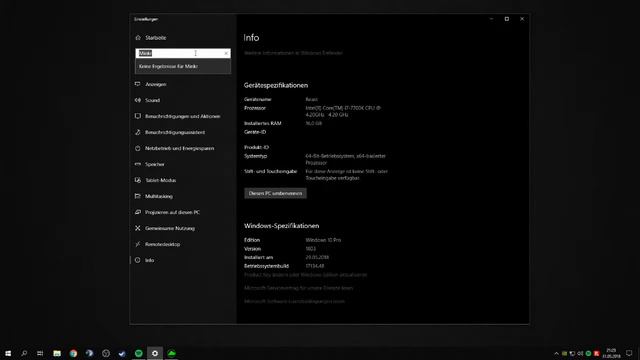The width and height of the screenshot is (640, 360).
Task: Minimize the Einstellungen window
Action: pyautogui.click(x=491, y=19)
